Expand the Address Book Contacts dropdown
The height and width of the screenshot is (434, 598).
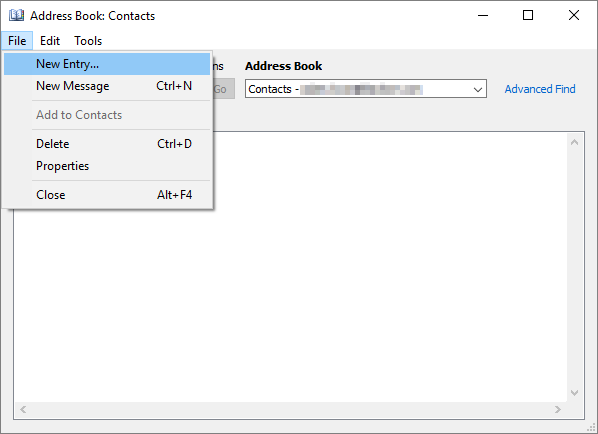(x=477, y=89)
